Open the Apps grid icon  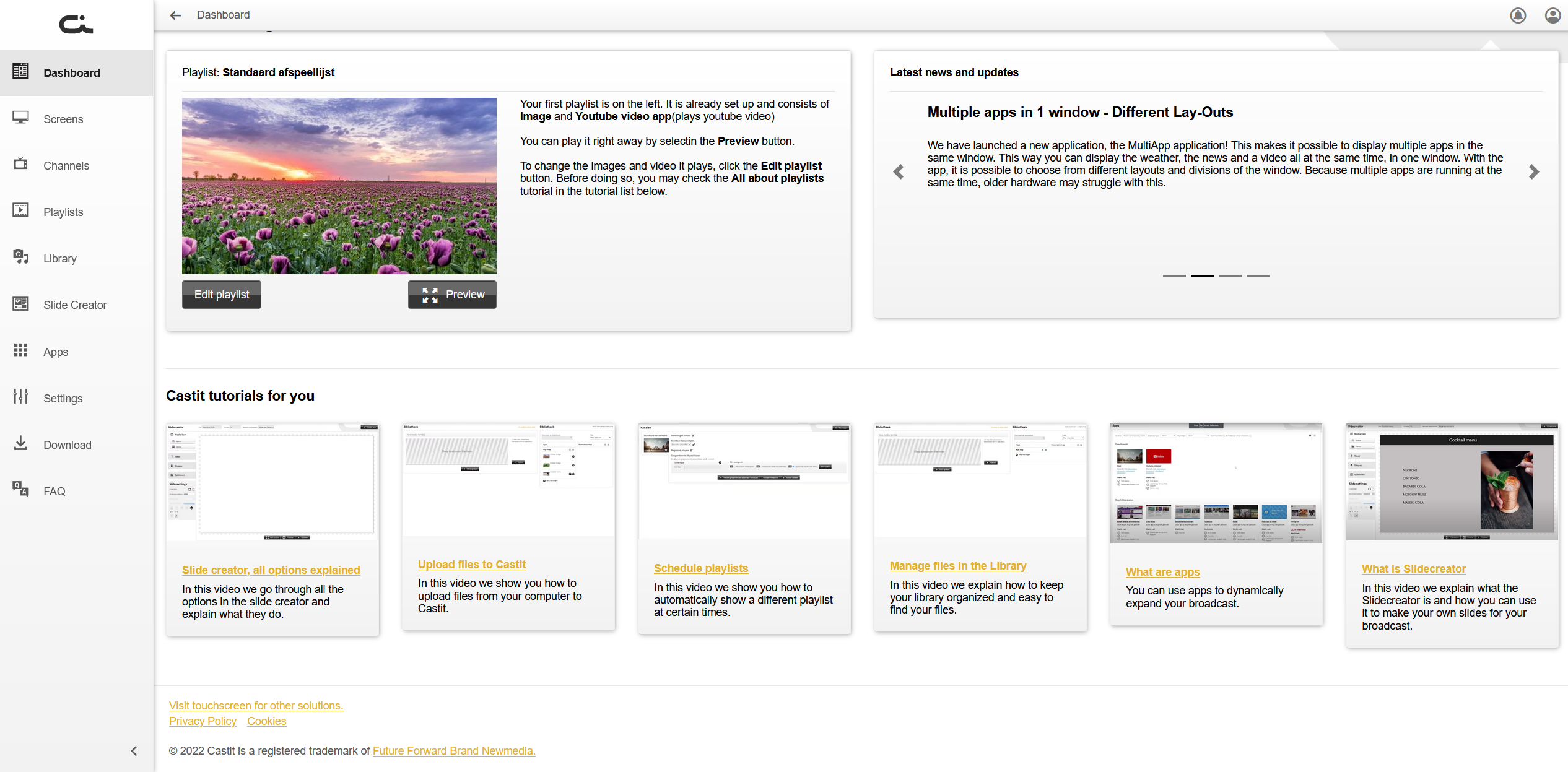click(x=20, y=350)
